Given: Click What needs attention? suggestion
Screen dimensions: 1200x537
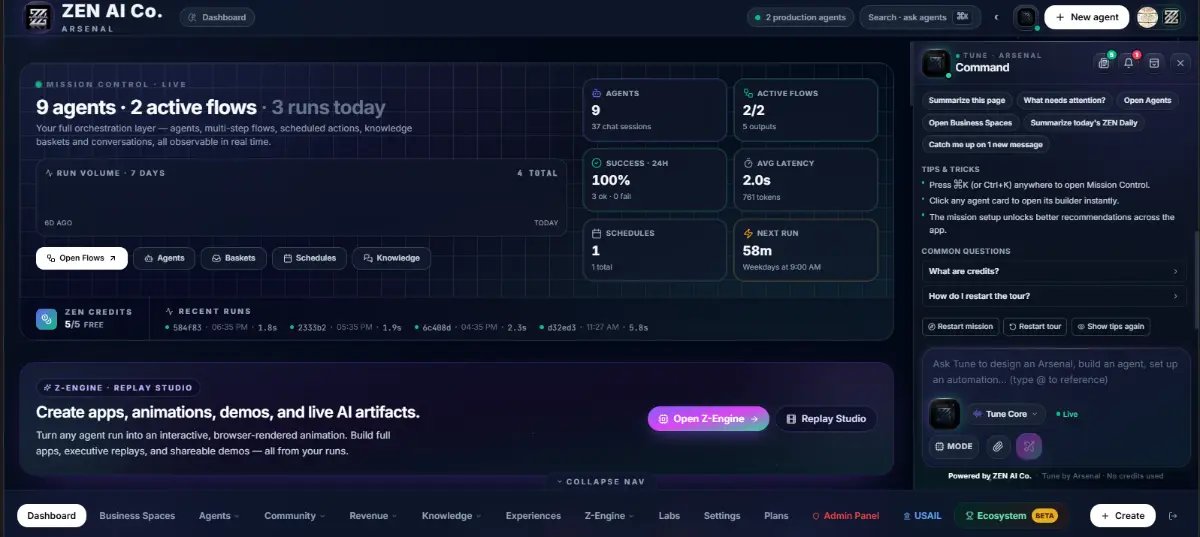Looking at the screenshot, I should click(1064, 100).
